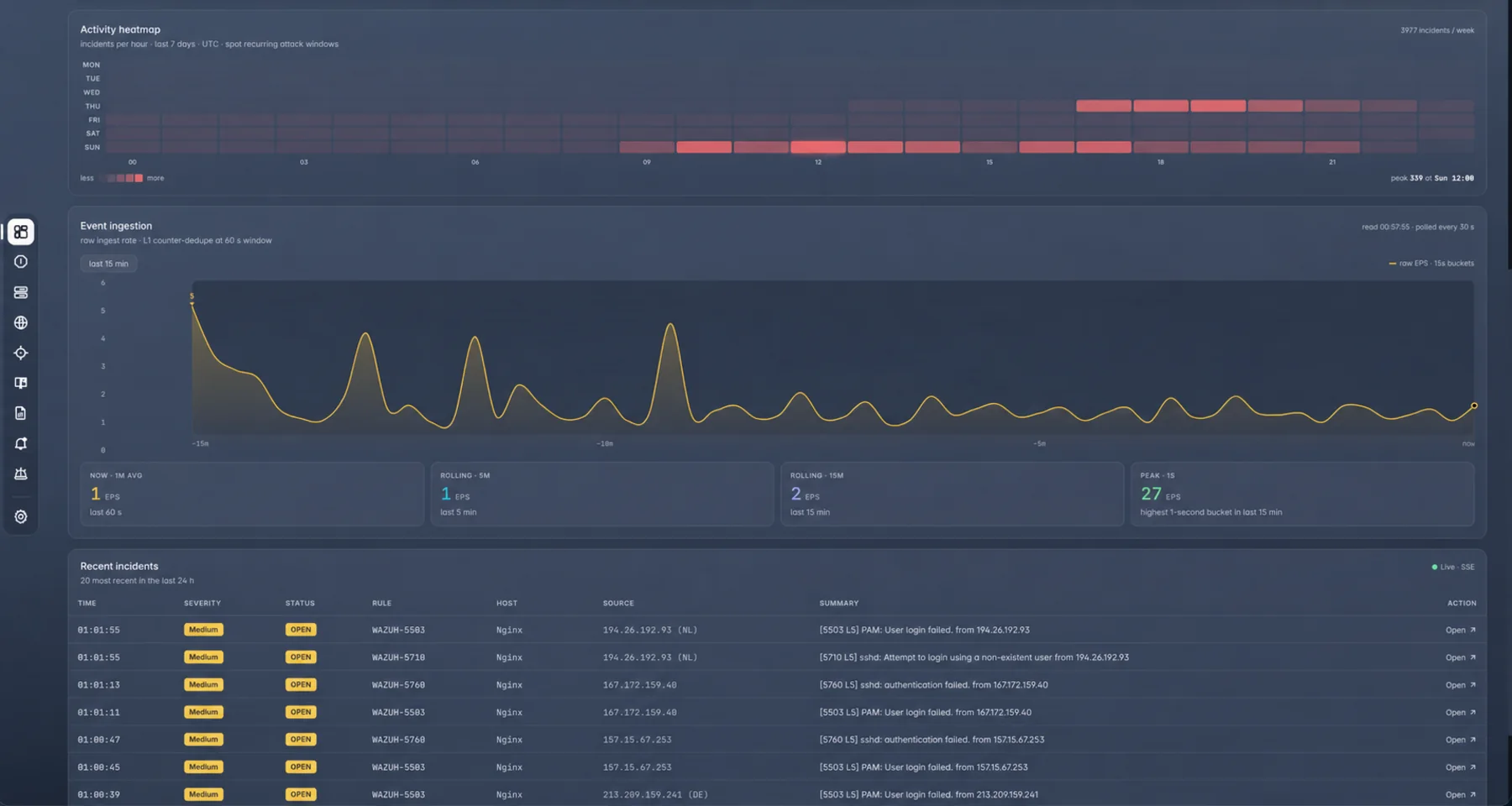Click the OPEN status badge in 01:01:11 row
This screenshot has height=806, width=1512.
tap(301, 712)
